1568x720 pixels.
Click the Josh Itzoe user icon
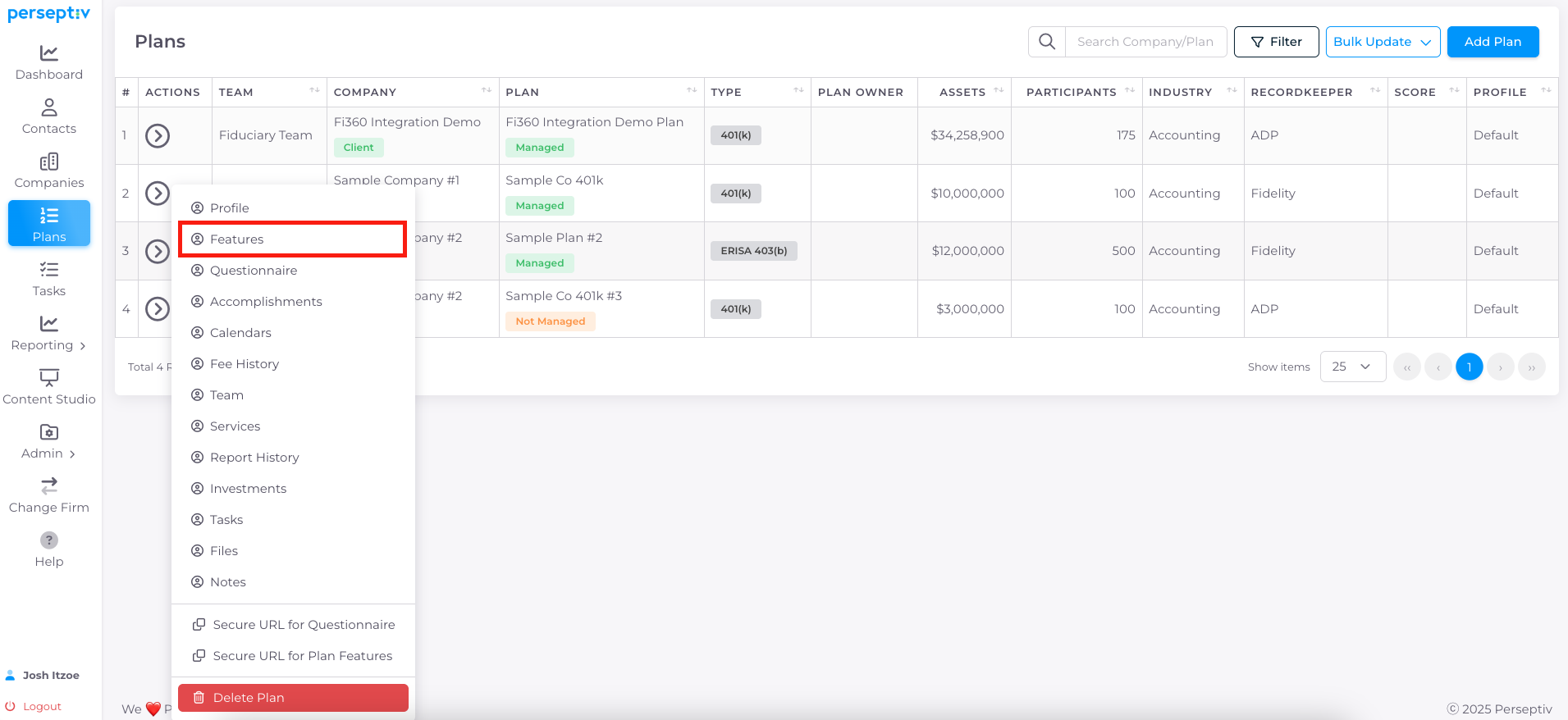click(x=11, y=675)
